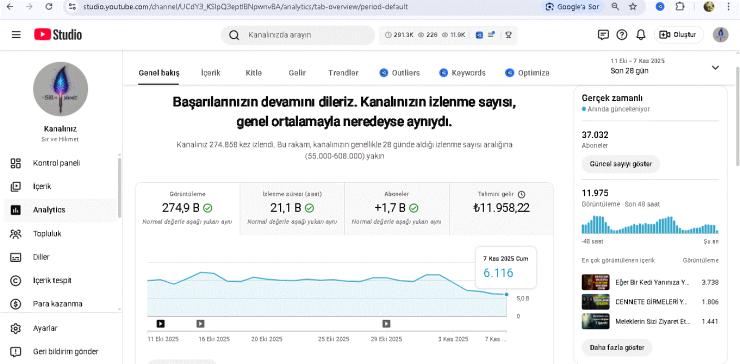Image resolution: width=740 pixels, height=364 pixels.
Task: Open Kontrol paneli in the sidebar
Action: click(60, 163)
